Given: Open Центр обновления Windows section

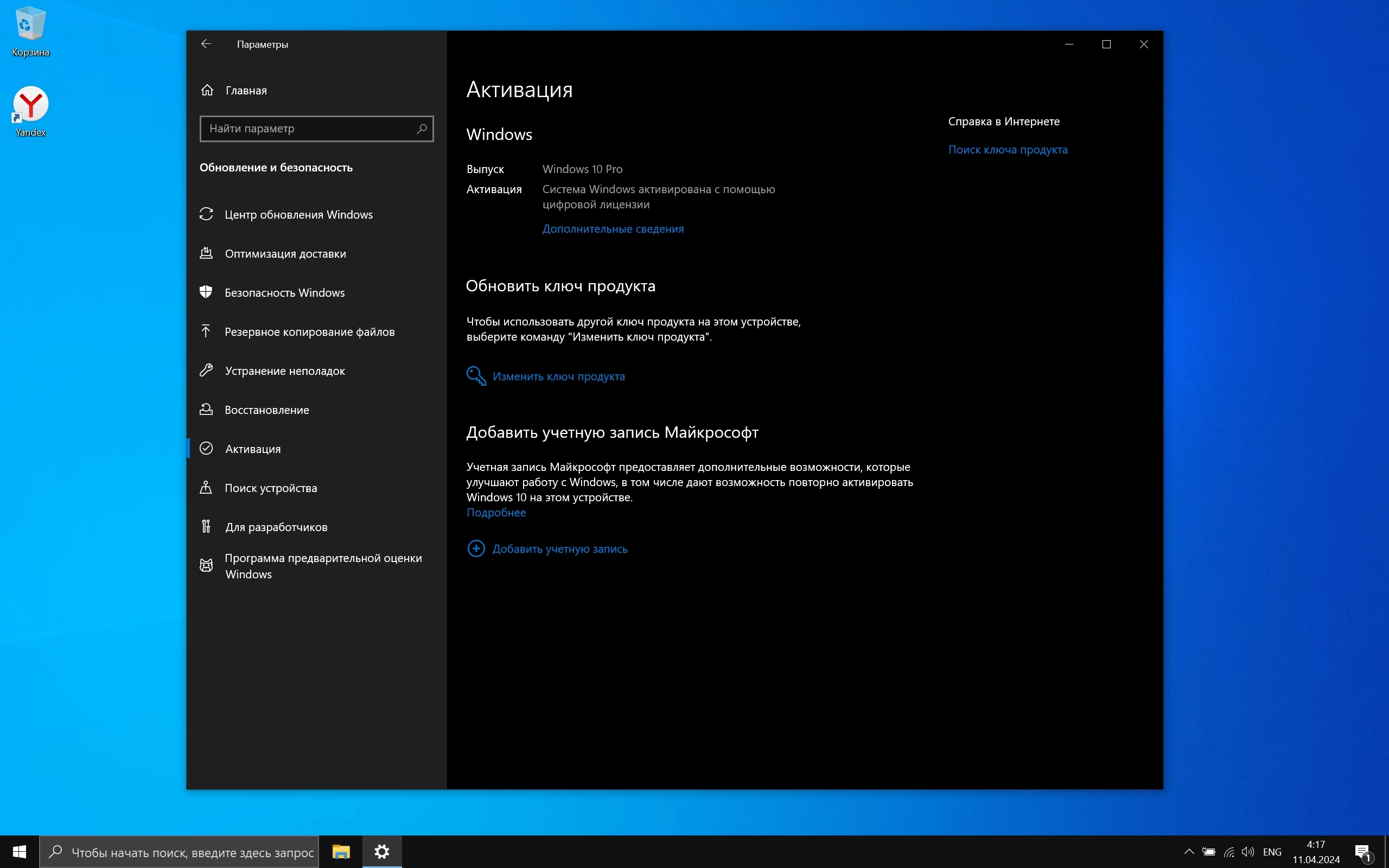Looking at the screenshot, I should 298,215.
